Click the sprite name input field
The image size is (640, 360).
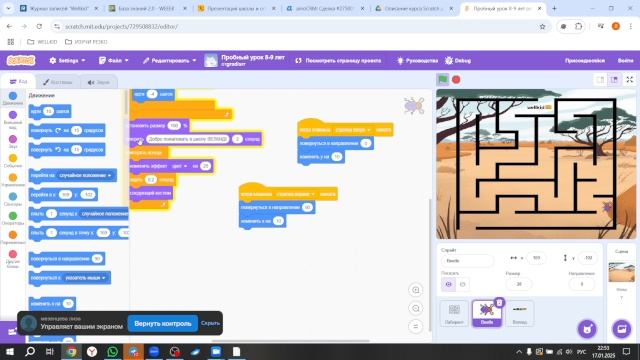coord(467,260)
